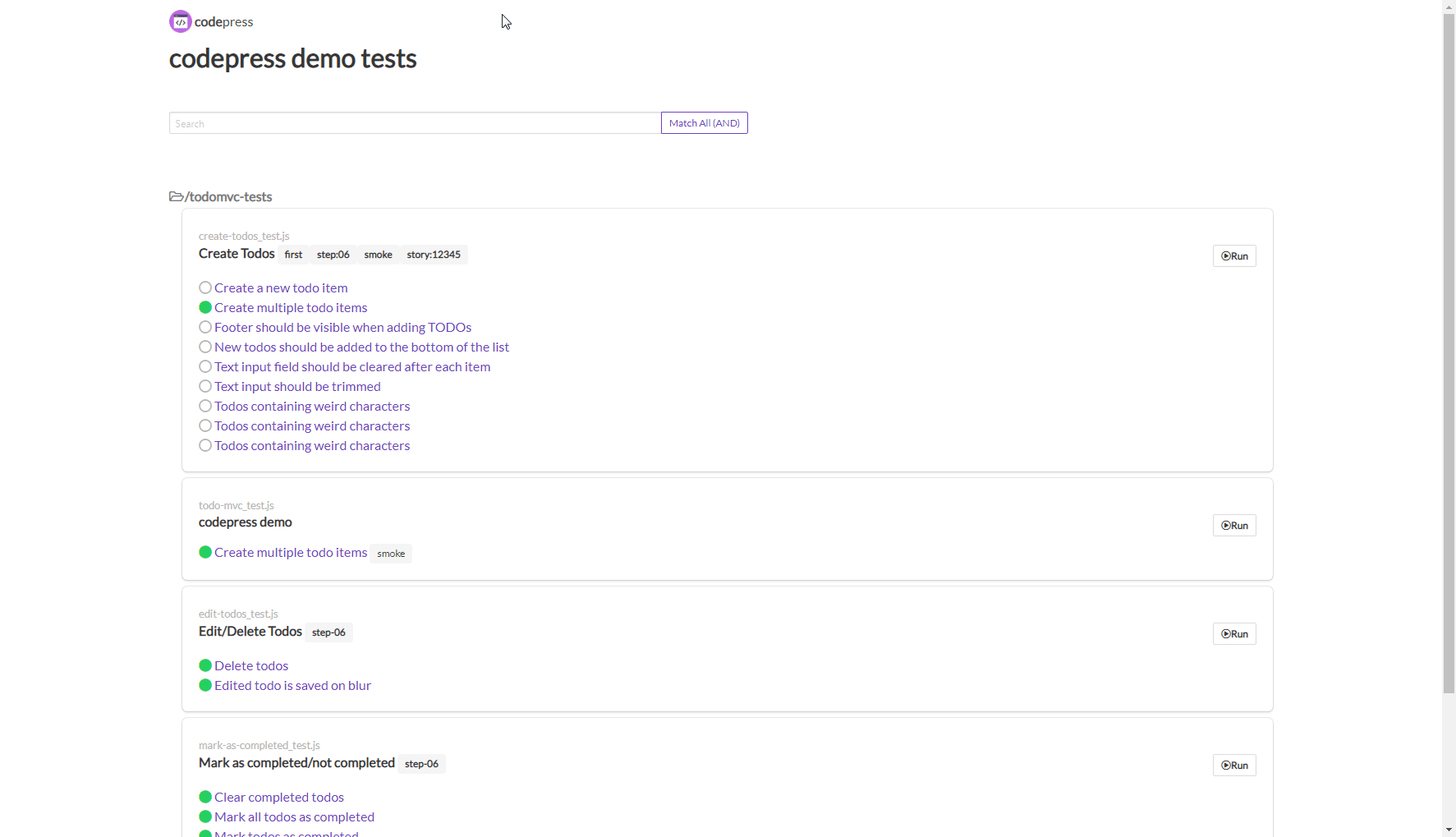
Task: Select the 'smoke' tag in codepress demo
Action: (391, 554)
